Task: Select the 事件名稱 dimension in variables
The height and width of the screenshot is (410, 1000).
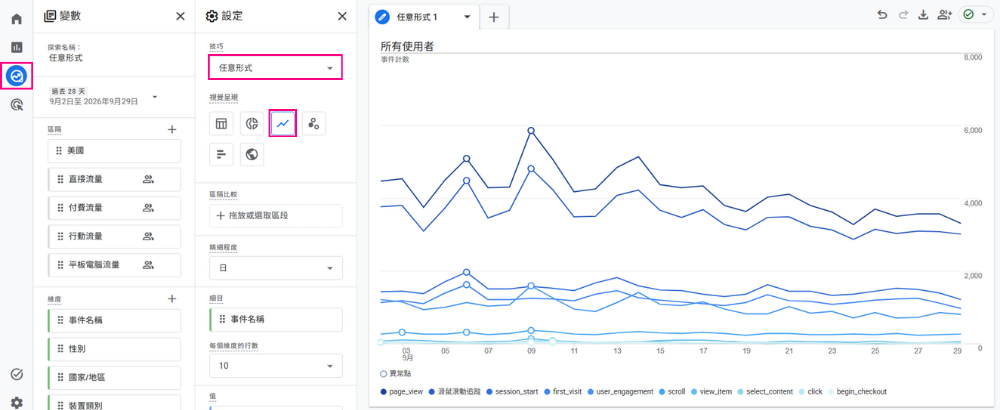Action: [114, 320]
